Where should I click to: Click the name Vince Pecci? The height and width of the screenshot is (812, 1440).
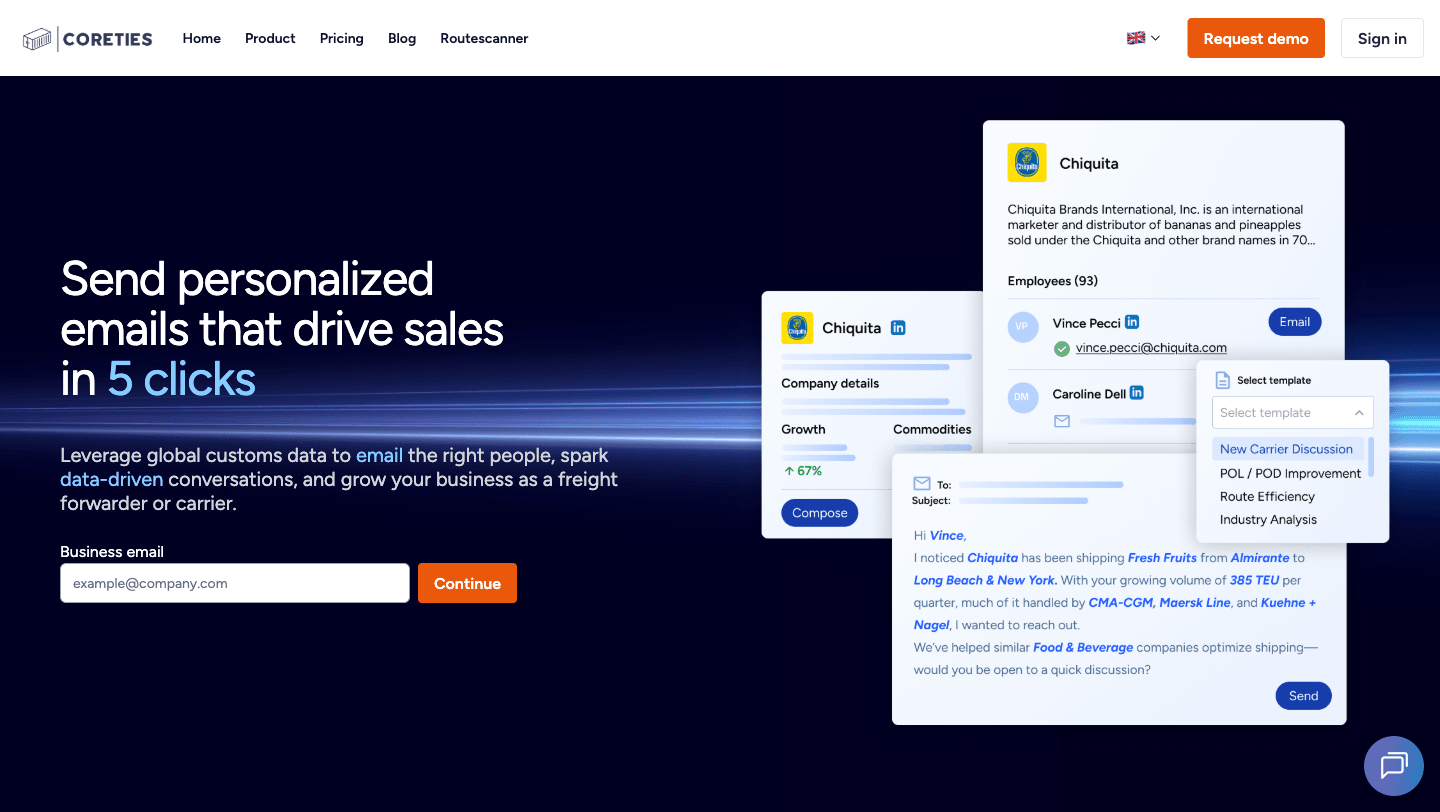tap(1086, 323)
